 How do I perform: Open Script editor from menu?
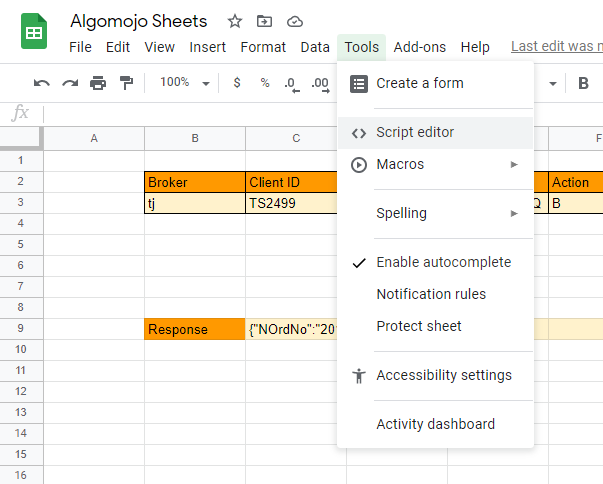pos(435,133)
